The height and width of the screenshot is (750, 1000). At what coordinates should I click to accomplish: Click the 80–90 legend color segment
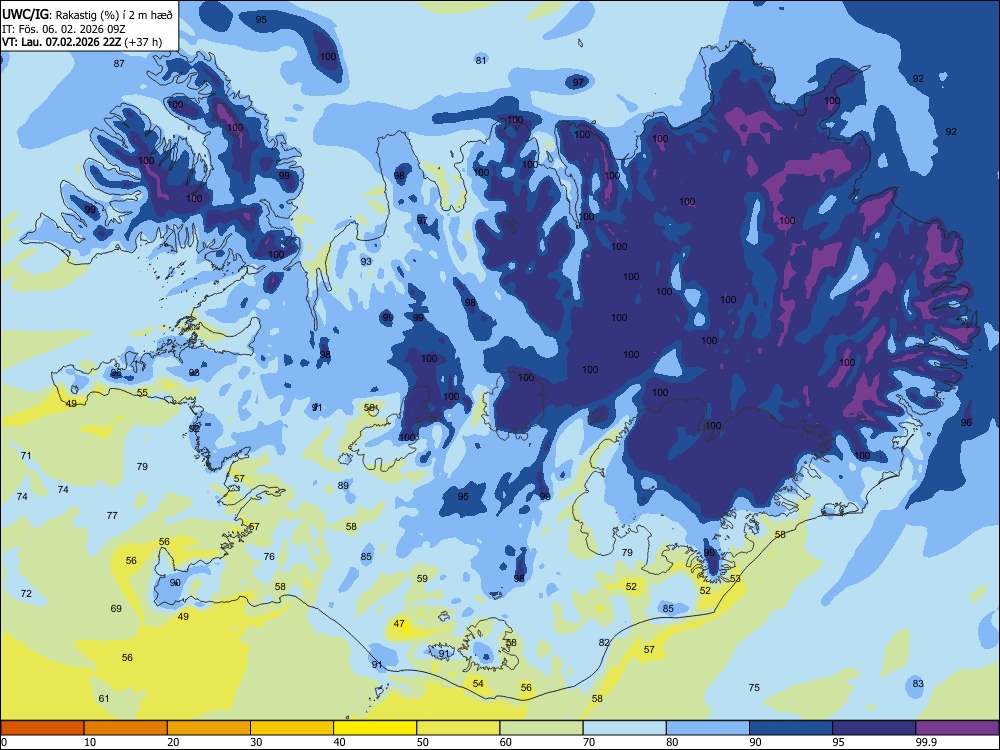coord(708,728)
